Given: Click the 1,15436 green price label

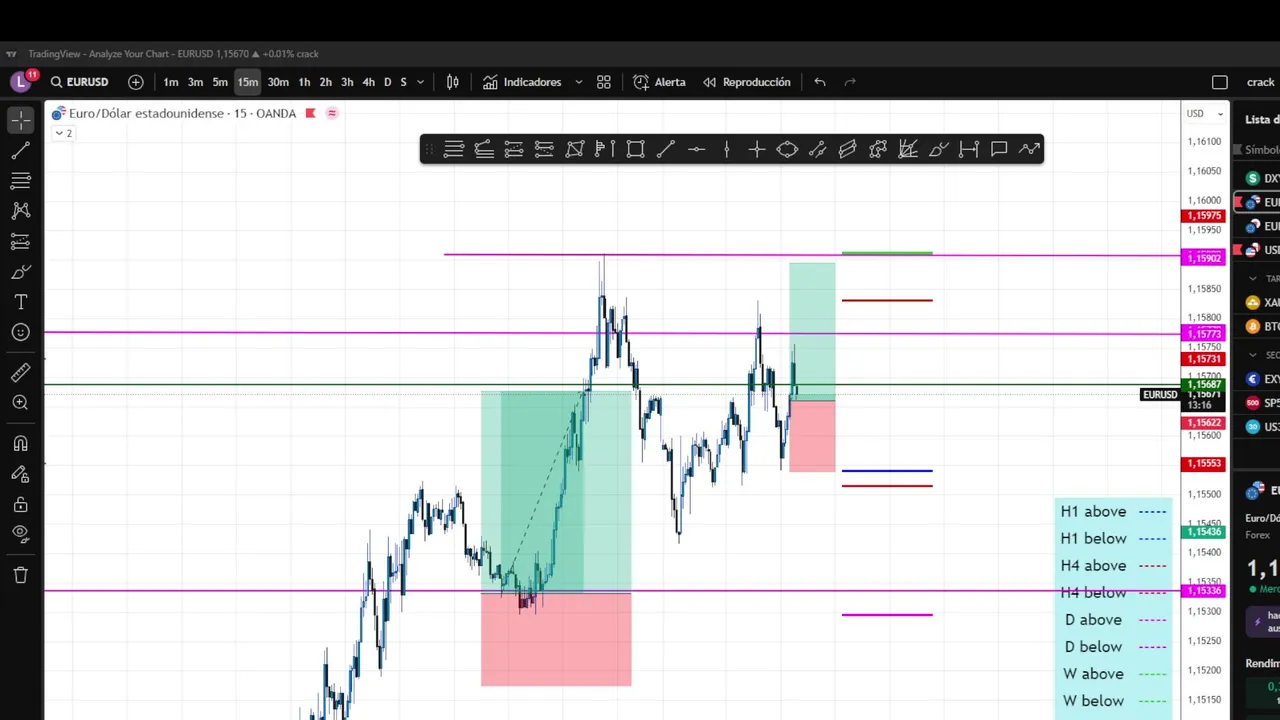Looking at the screenshot, I should coord(1203,532).
